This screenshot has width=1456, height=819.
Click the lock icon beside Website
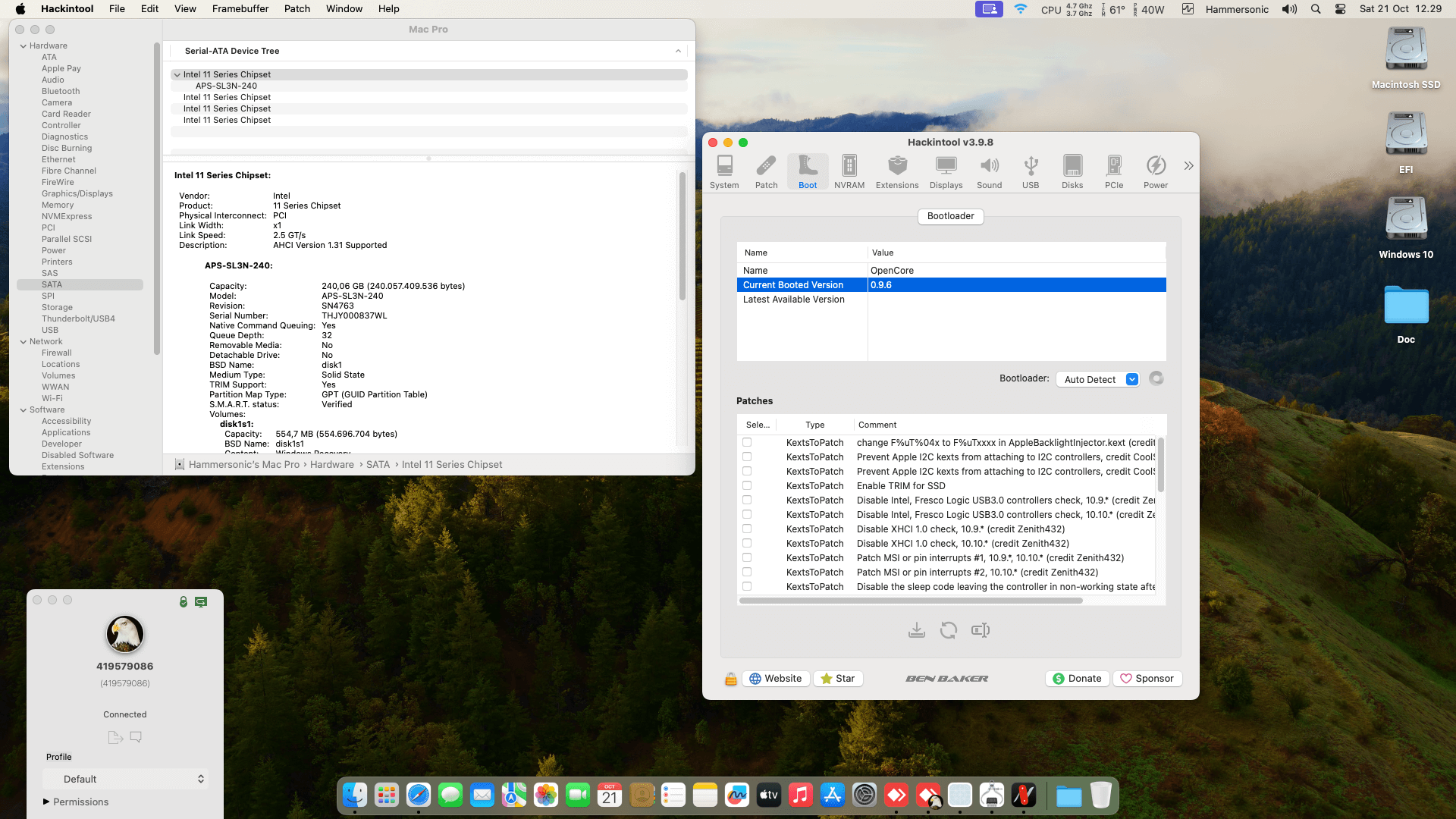click(x=730, y=679)
